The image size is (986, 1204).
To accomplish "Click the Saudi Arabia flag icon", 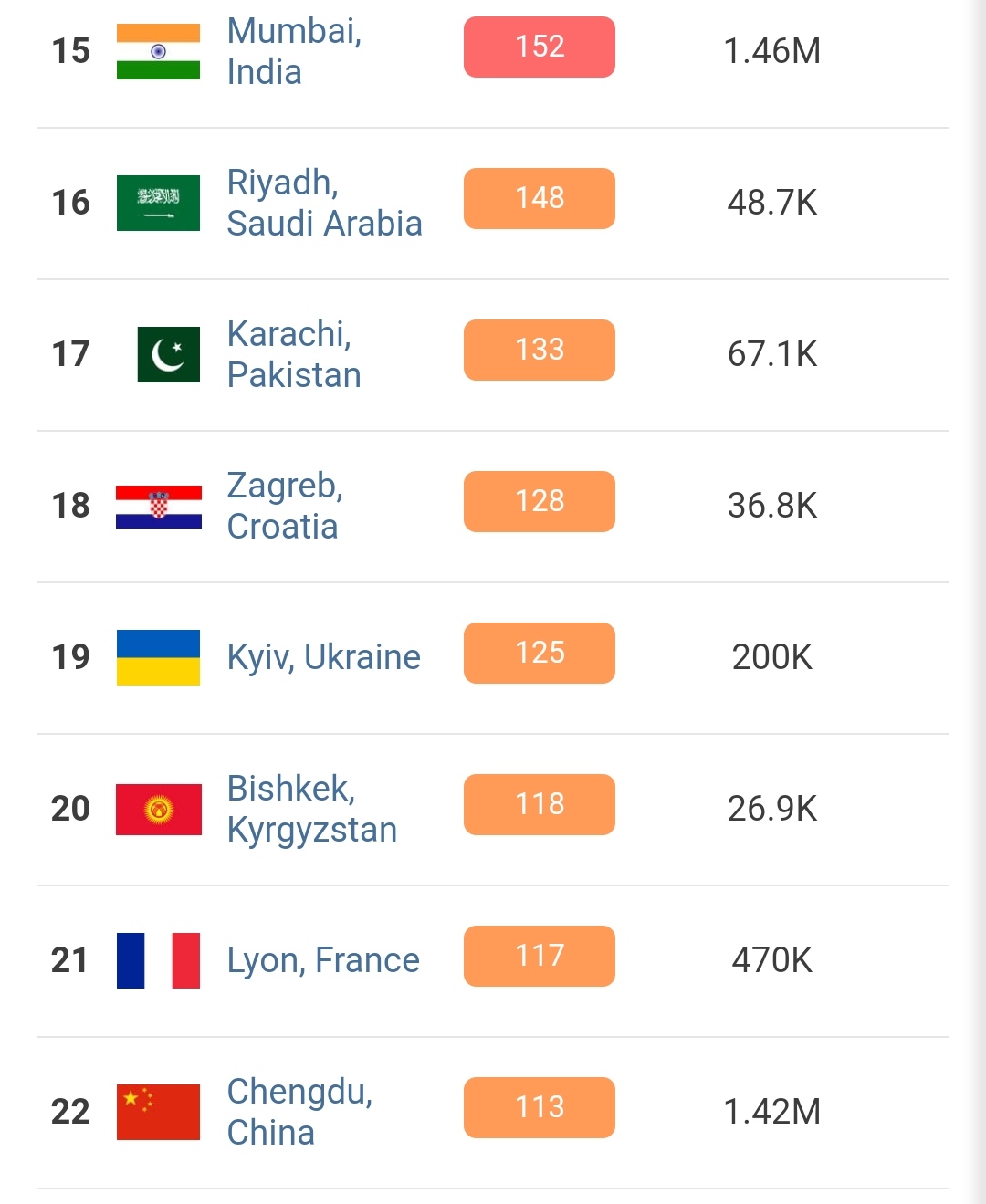I will 158,203.
